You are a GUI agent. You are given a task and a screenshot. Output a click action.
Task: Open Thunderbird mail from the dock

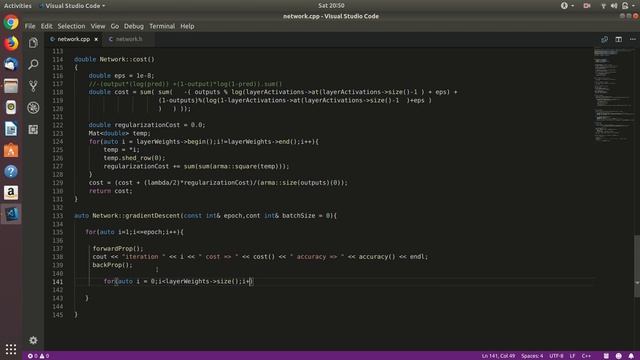coord(11,64)
